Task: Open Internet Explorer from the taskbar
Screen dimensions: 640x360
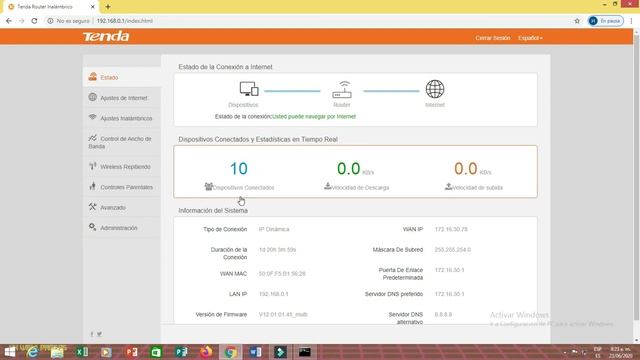Action: (32, 352)
